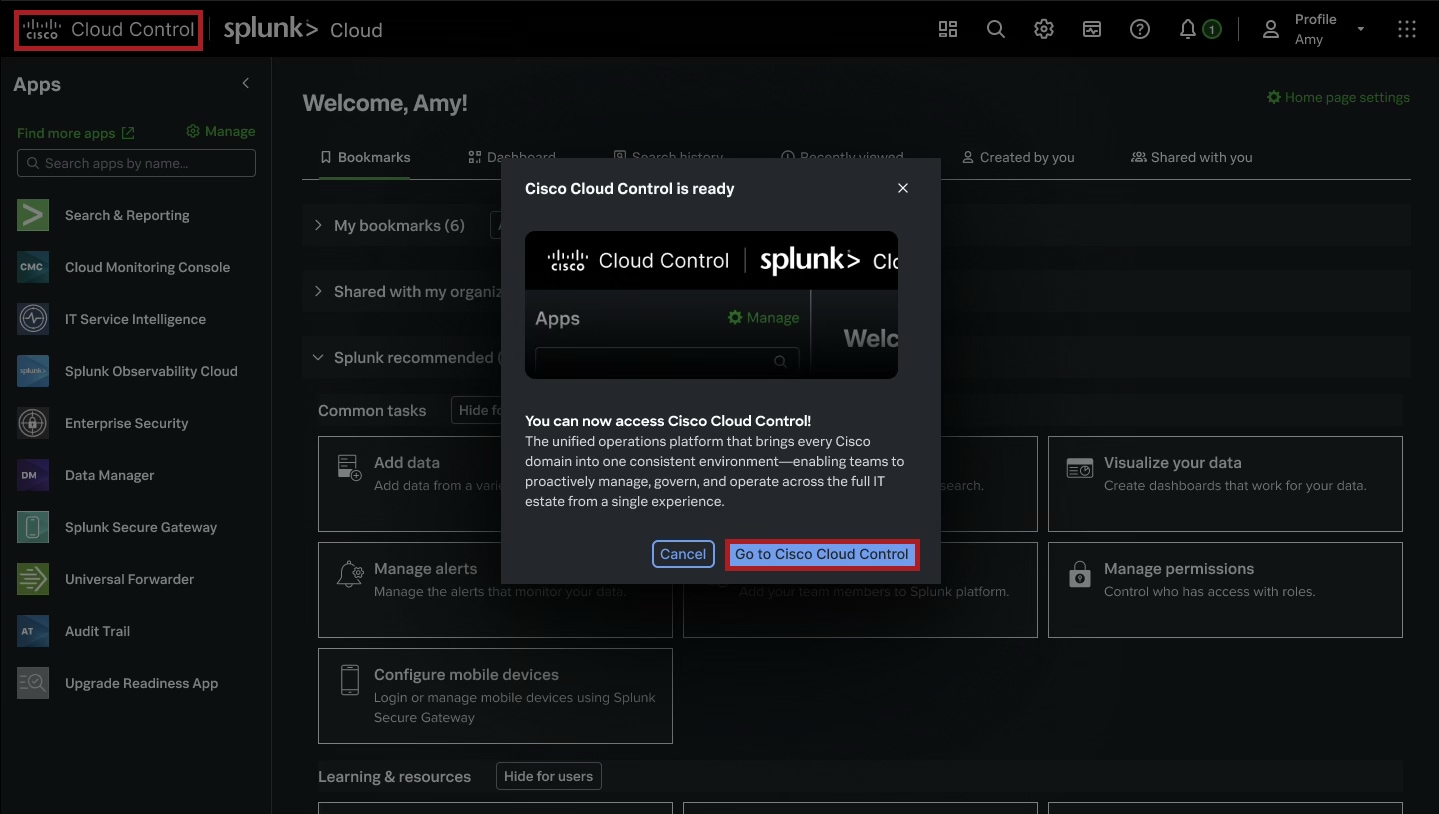Click the Learning & resources heading
Viewport: 1439px width, 814px height.
point(394,777)
